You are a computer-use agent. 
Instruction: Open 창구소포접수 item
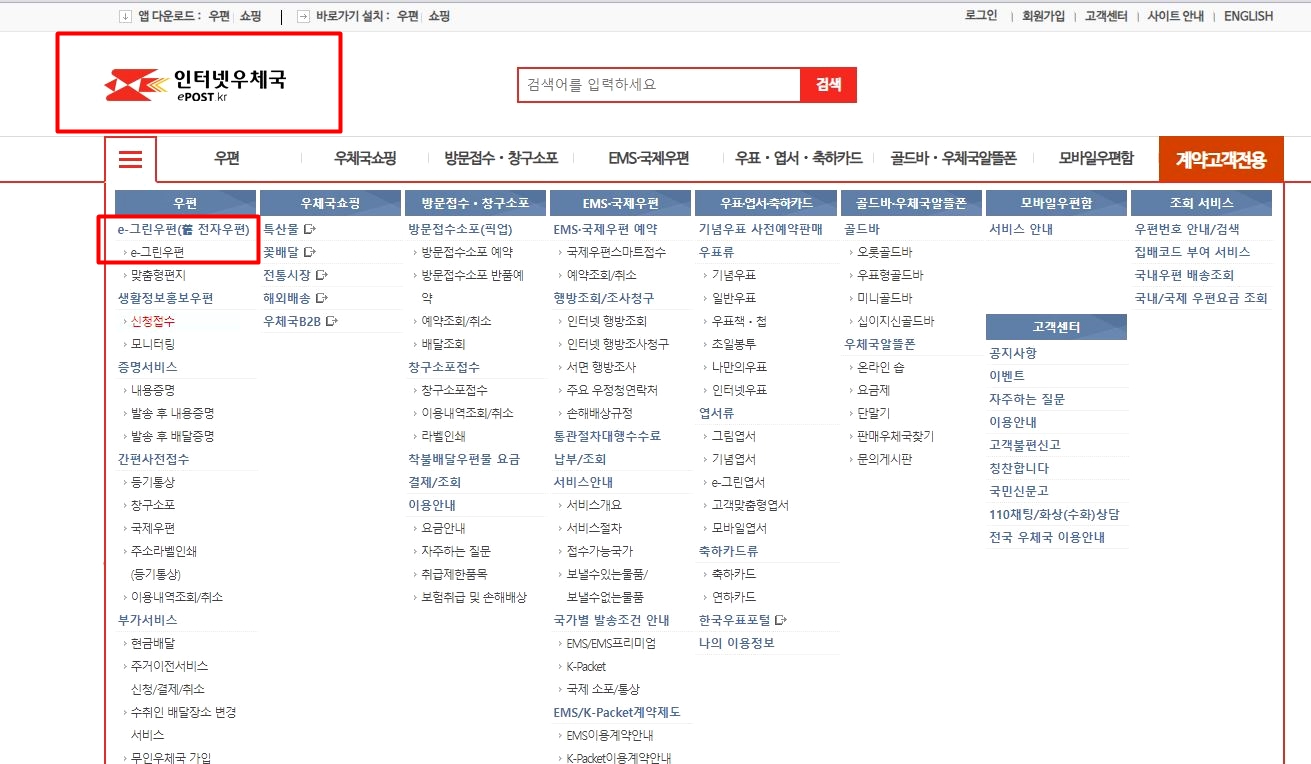454,390
